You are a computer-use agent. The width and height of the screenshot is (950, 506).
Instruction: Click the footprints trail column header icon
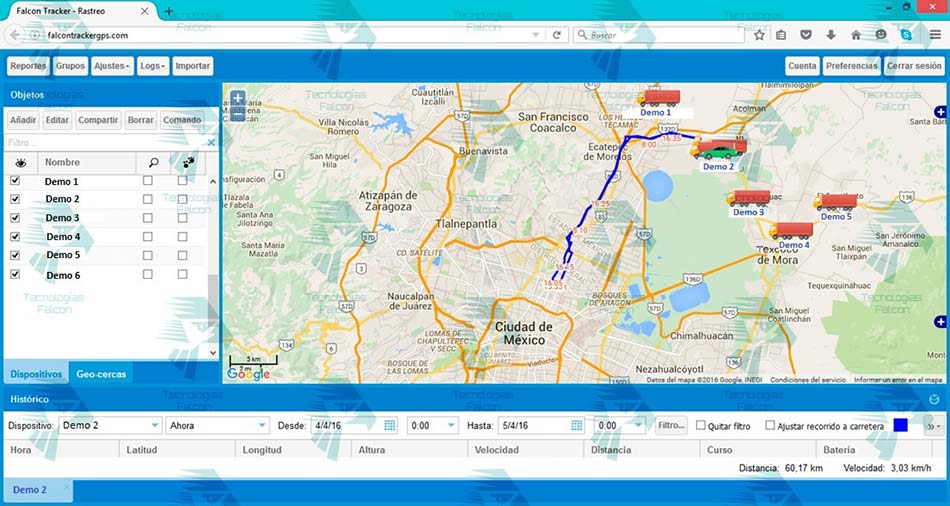click(188, 162)
